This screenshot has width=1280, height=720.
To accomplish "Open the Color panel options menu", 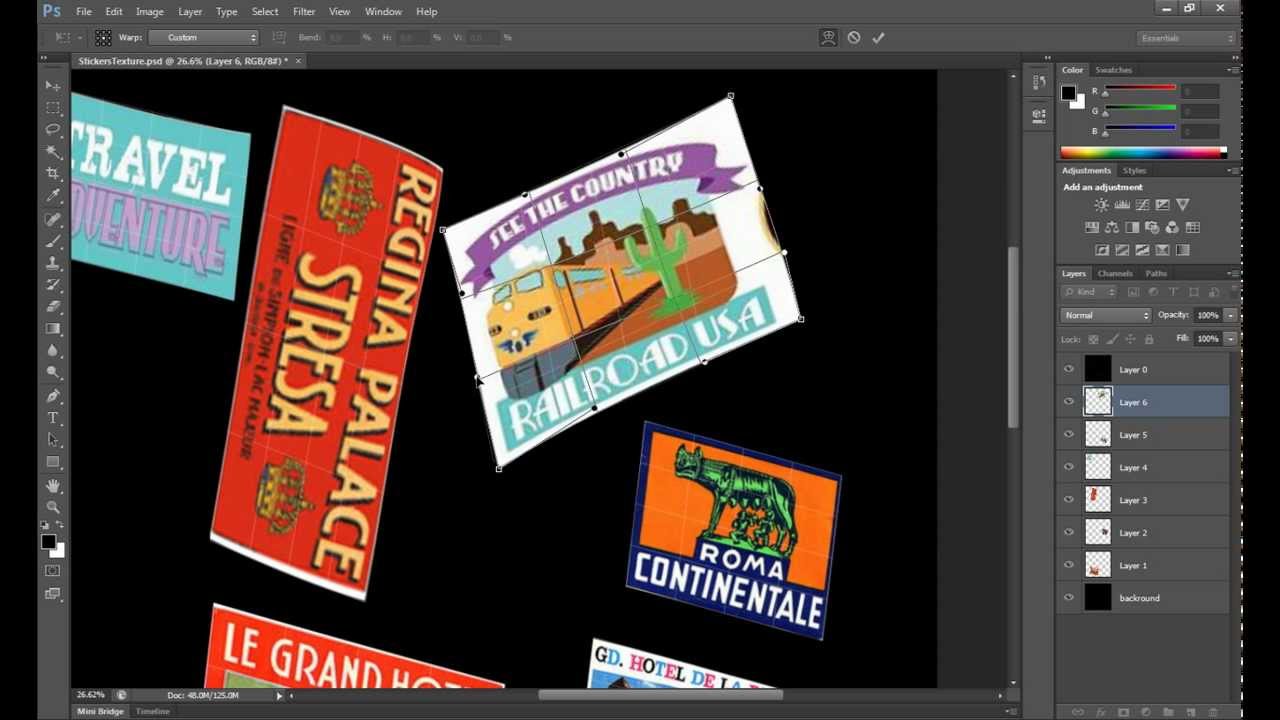I will tap(1232, 70).
